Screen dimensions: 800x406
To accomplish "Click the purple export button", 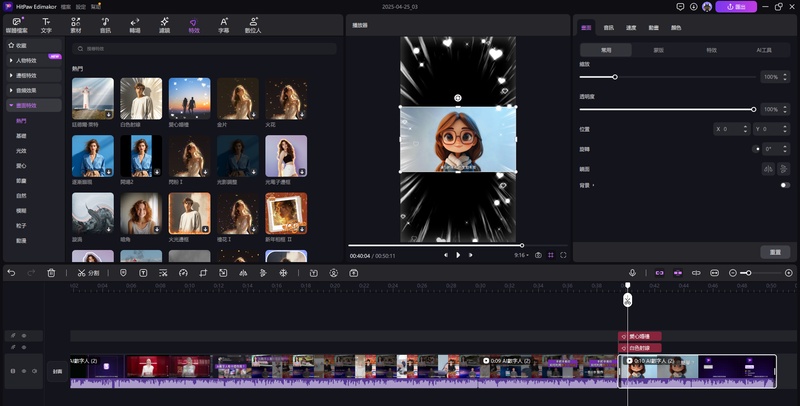I will 736,7.
